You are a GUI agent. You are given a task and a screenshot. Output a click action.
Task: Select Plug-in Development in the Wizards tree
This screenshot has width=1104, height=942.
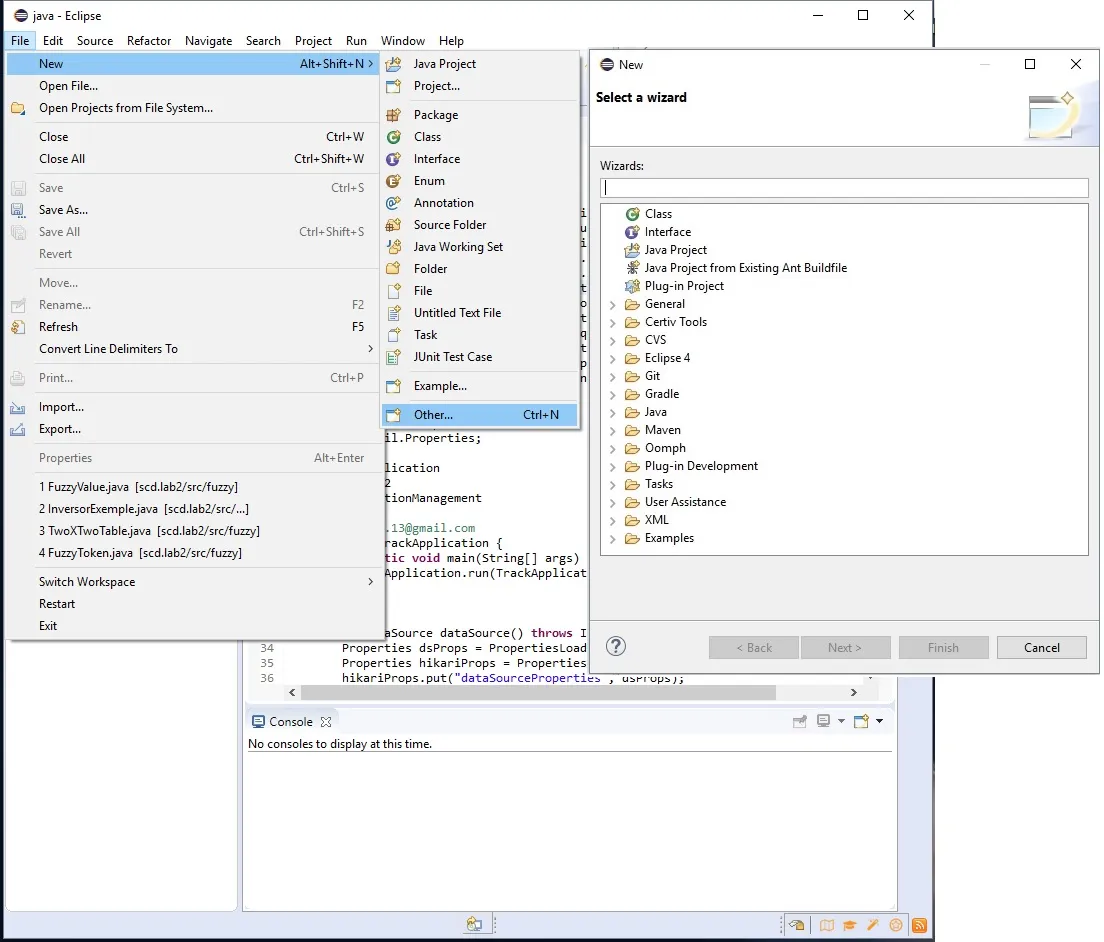point(701,466)
